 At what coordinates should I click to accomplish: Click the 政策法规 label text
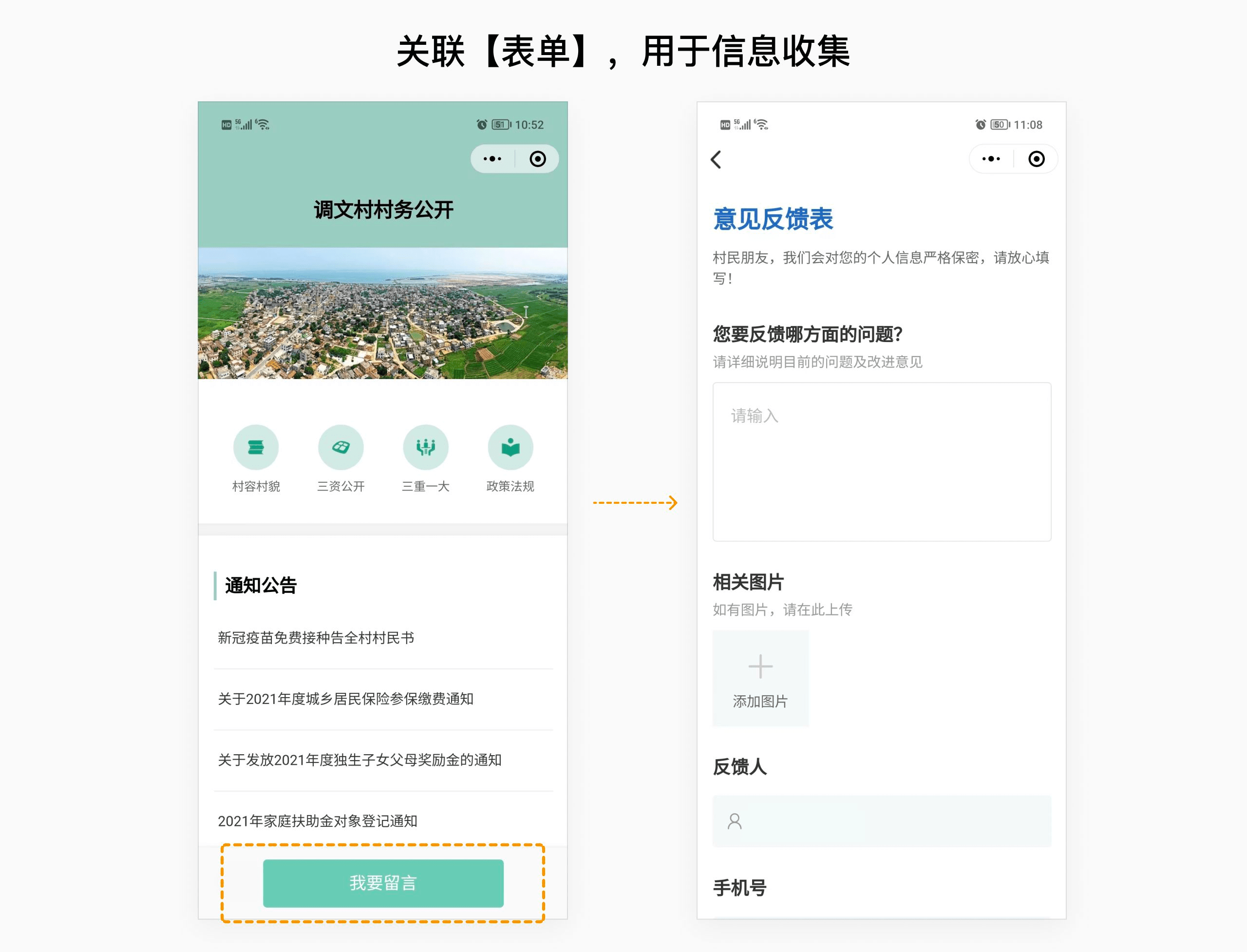click(510, 486)
